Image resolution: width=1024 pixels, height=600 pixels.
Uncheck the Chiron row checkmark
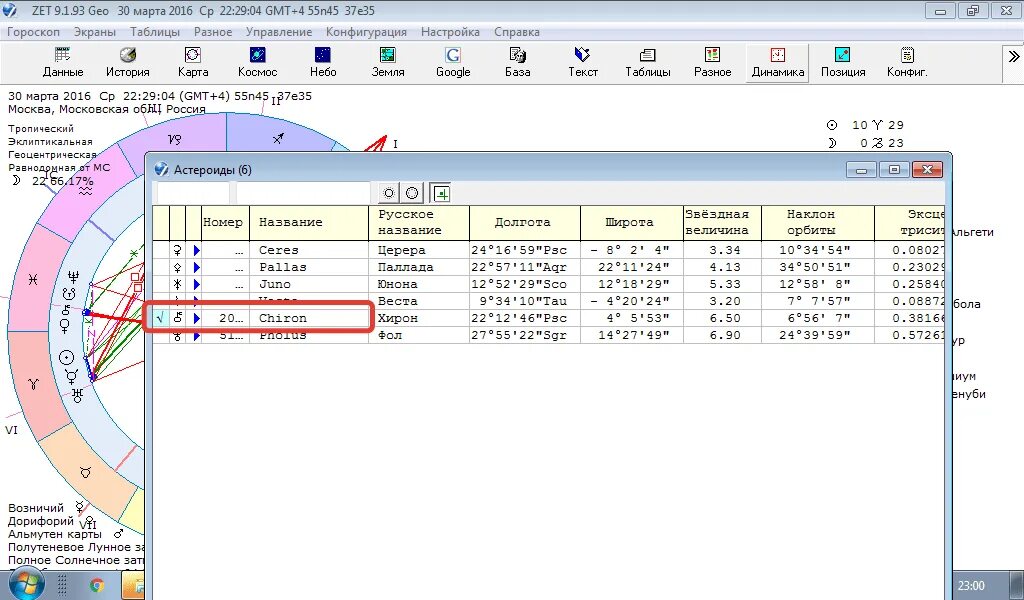[x=161, y=318]
